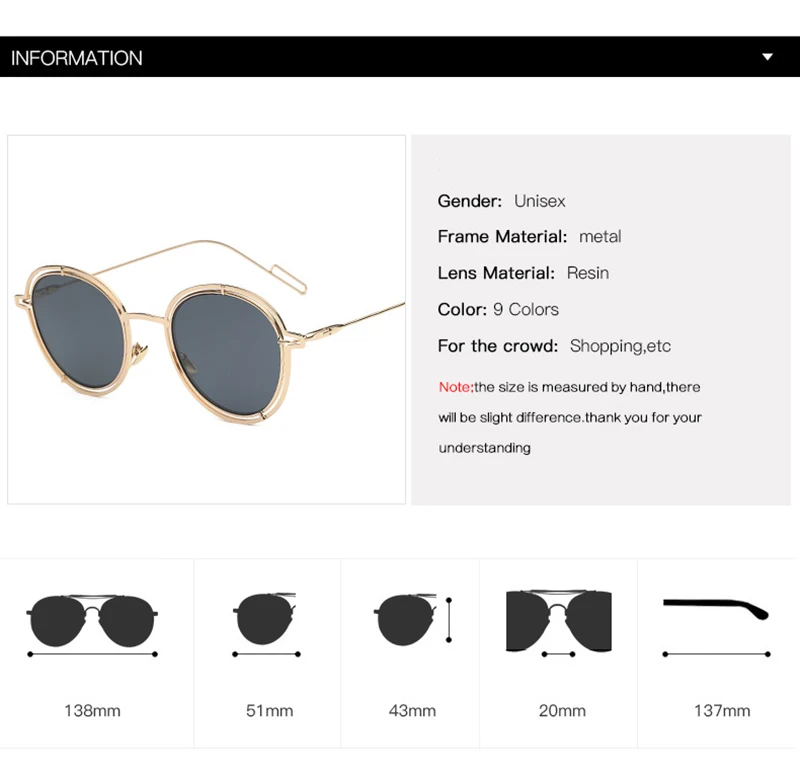Select the 51mm lens width label

(269, 710)
